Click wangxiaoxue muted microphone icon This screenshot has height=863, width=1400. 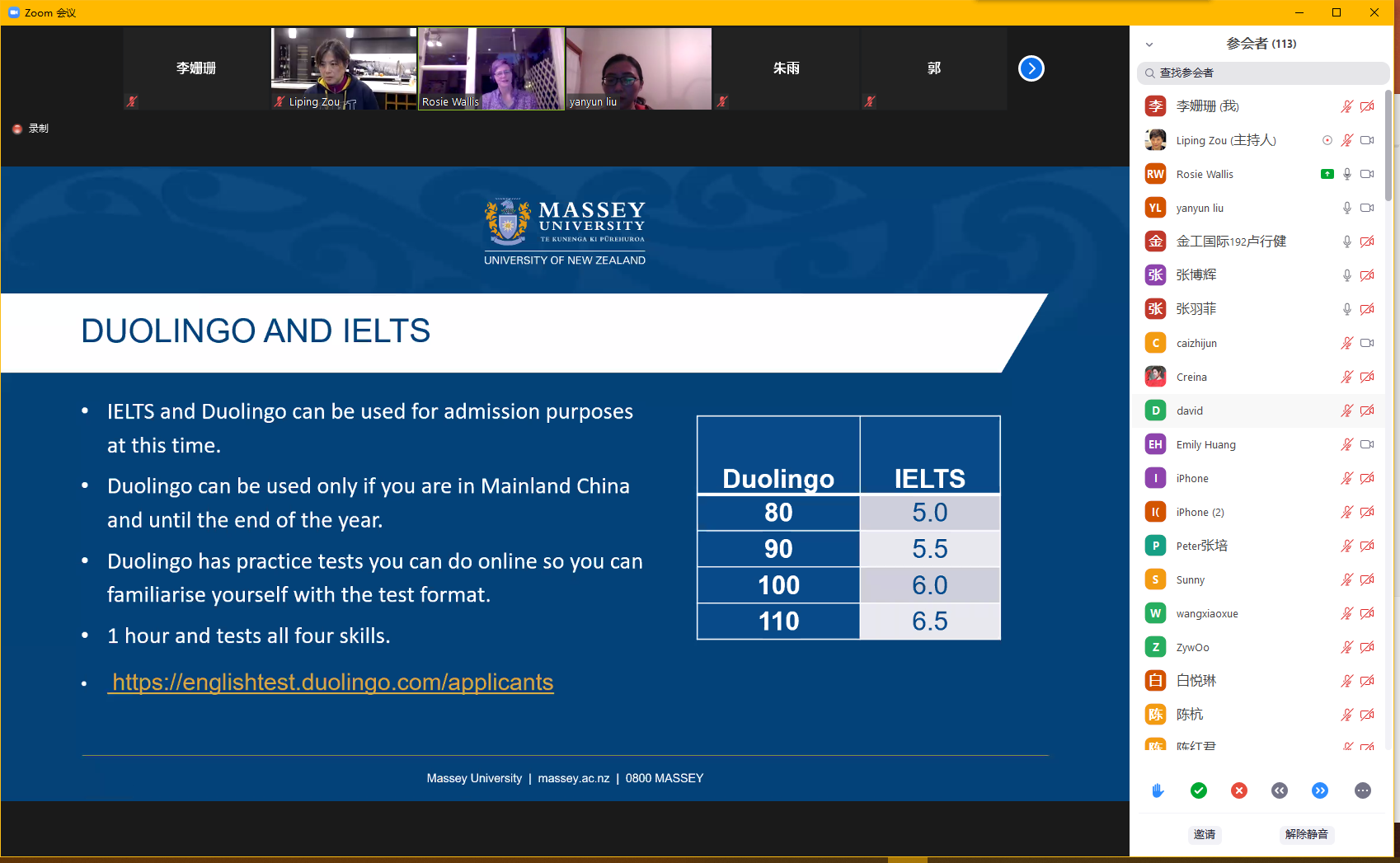click(x=1346, y=613)
